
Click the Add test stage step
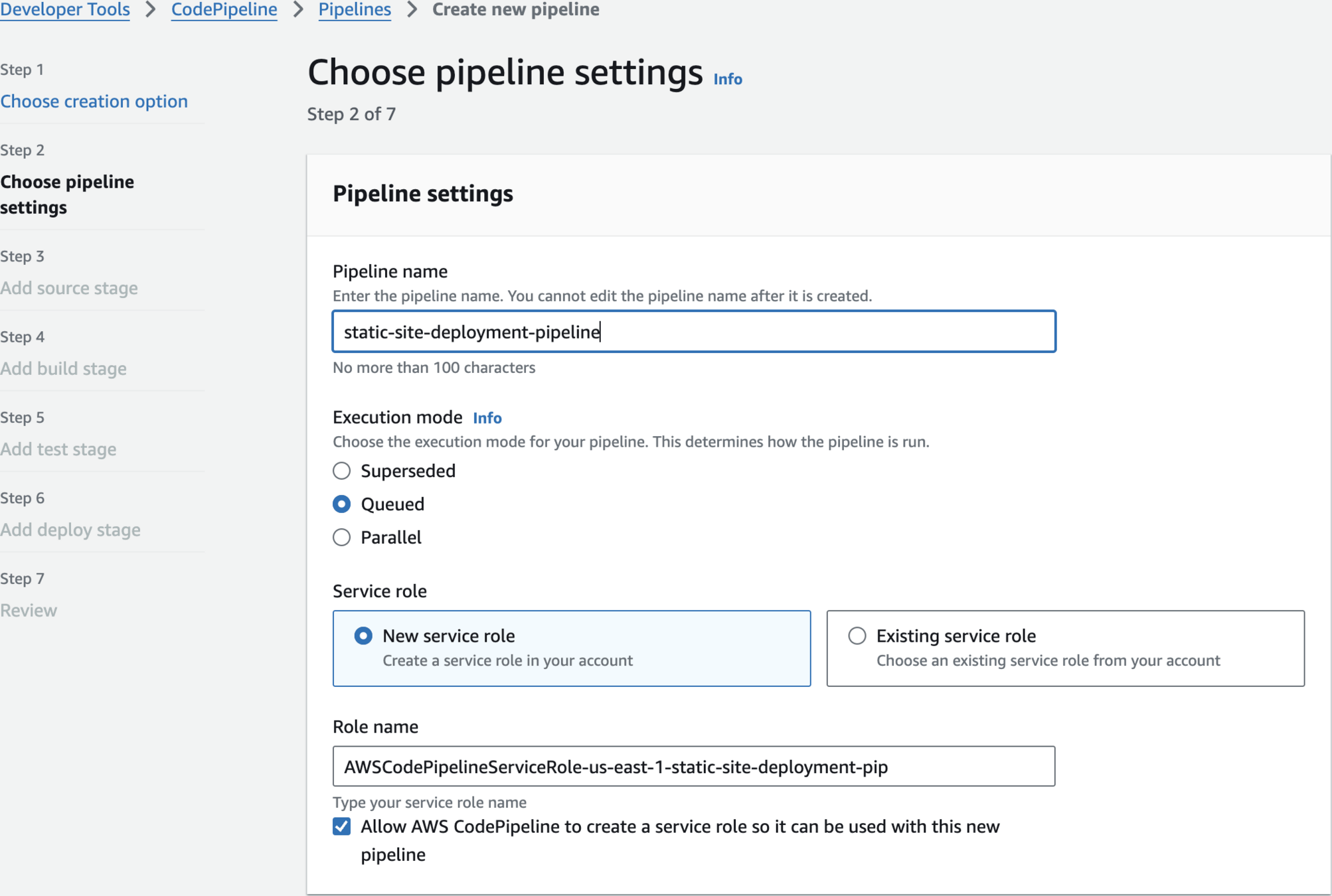(58, 449)
